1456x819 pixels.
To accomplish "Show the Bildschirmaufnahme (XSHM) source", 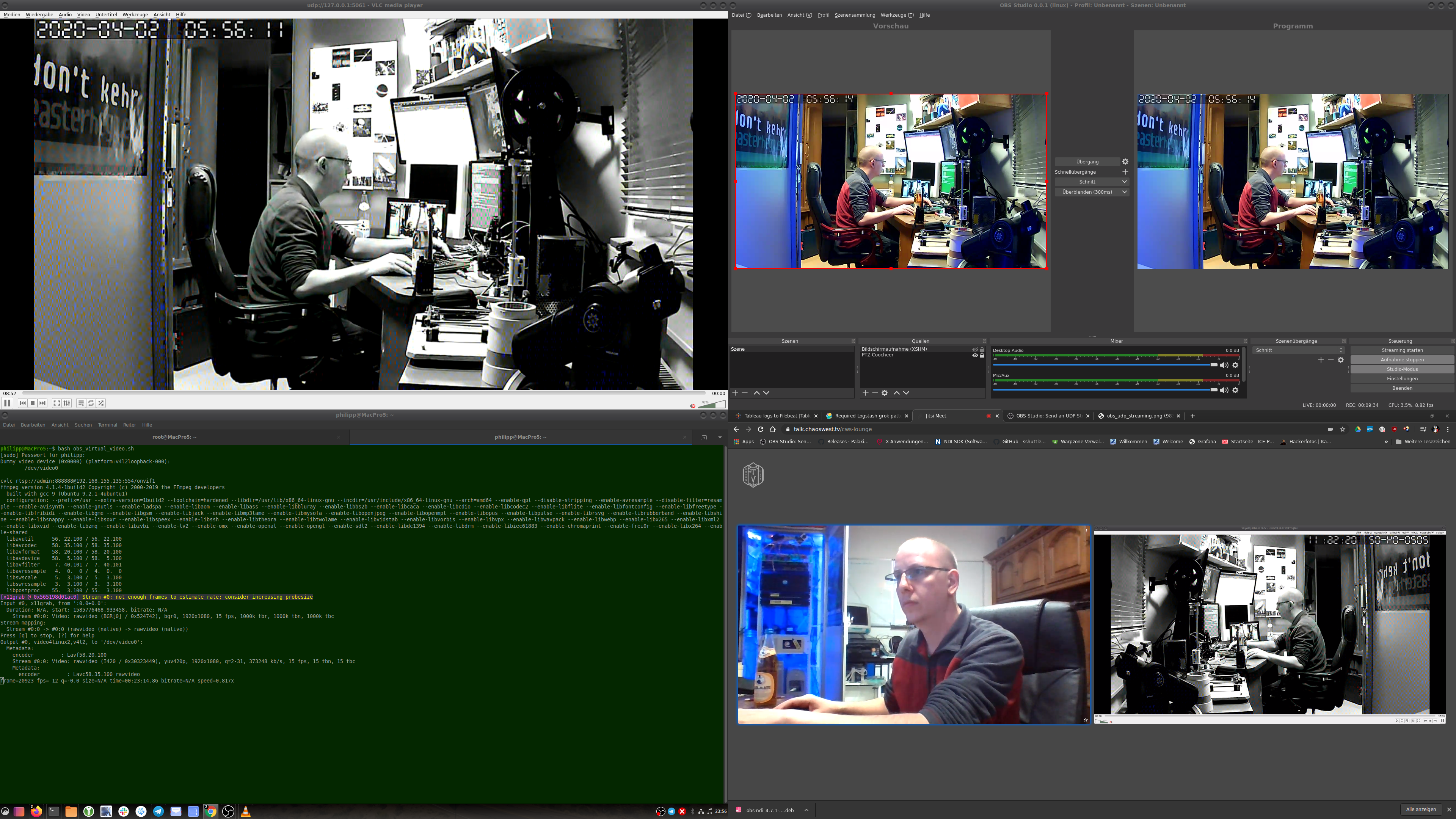I will pos(974,349).
